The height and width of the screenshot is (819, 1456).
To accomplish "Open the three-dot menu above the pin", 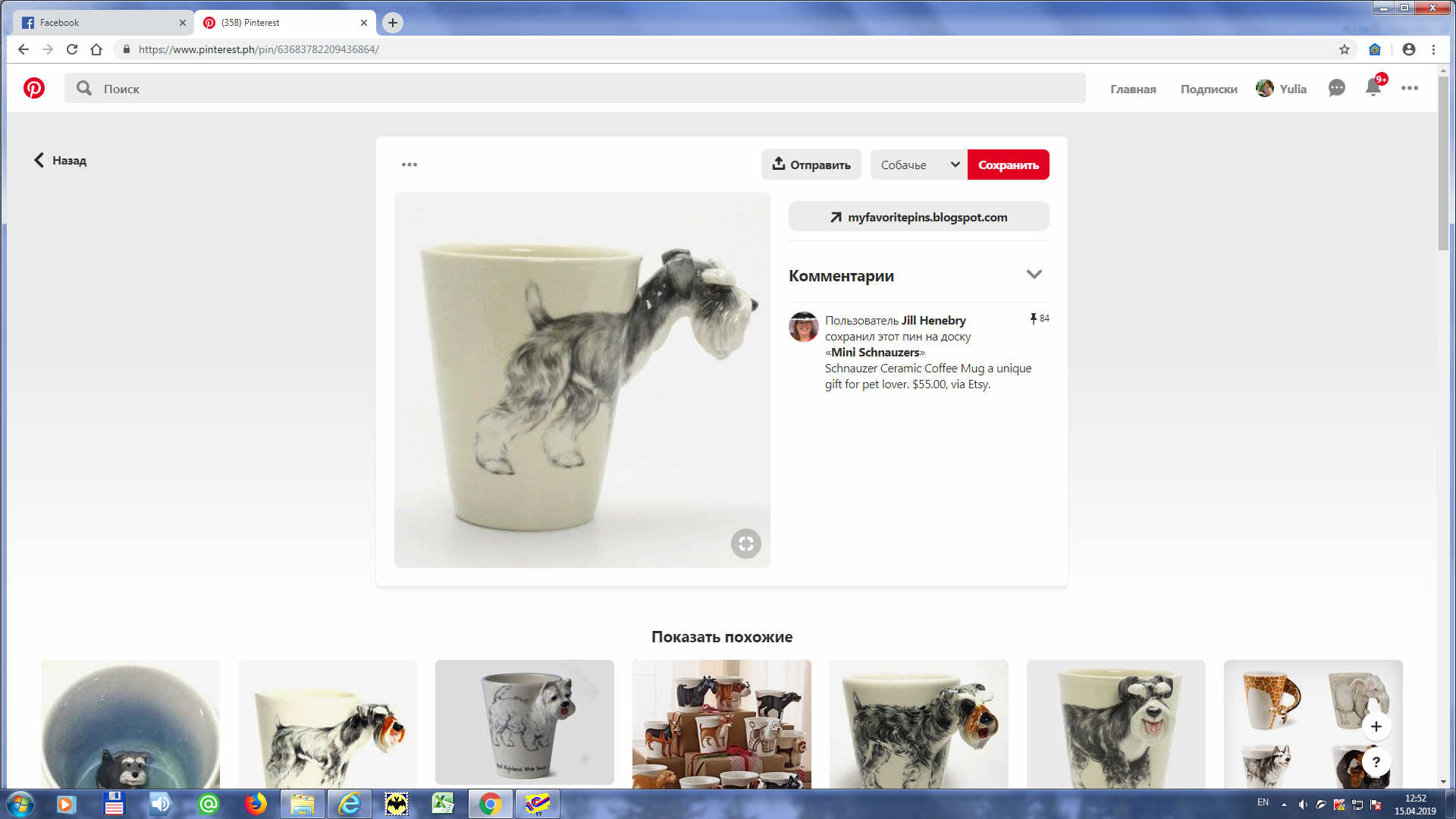I will [409, 165].
